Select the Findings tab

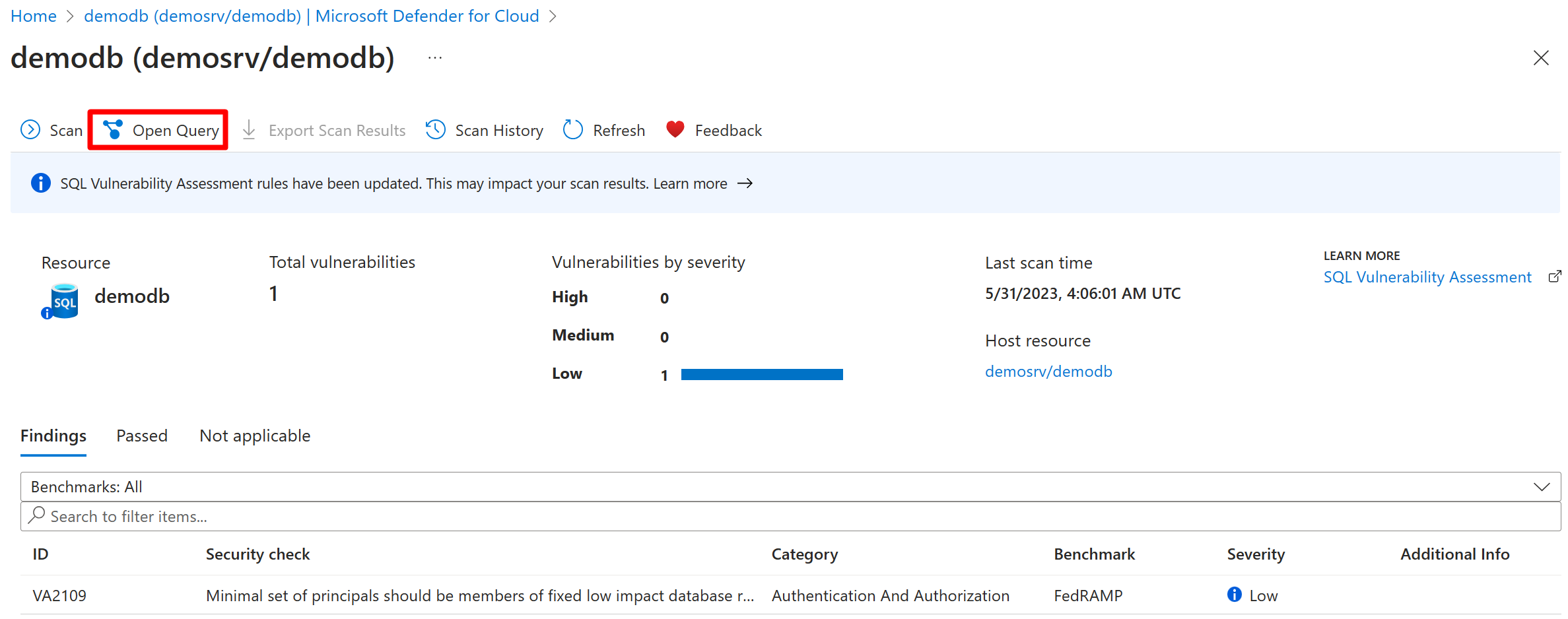coord(53,436)
